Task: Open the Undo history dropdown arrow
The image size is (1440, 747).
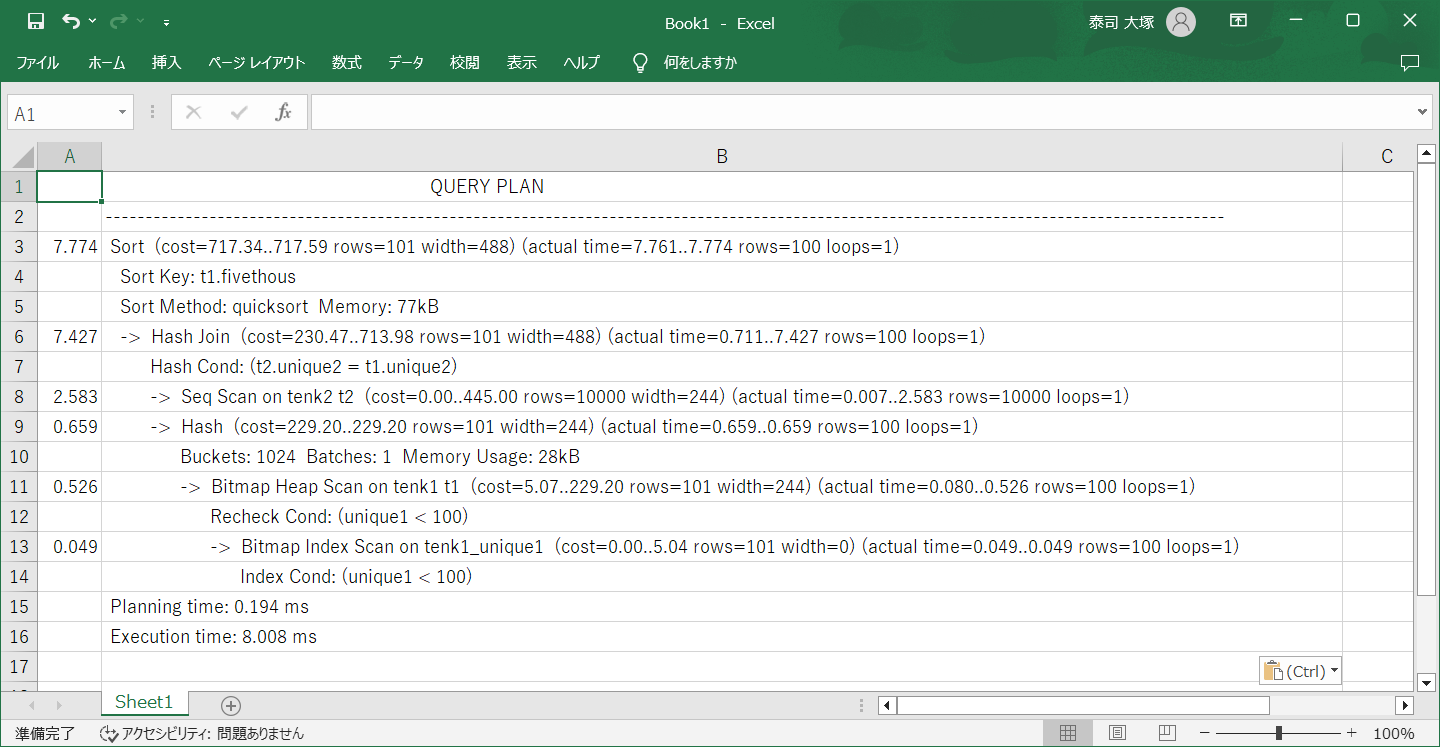Action: coord(93,21)
